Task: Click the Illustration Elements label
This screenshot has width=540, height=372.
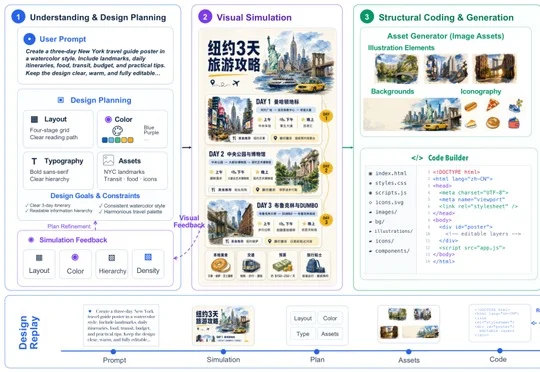Action: (401, 48)
